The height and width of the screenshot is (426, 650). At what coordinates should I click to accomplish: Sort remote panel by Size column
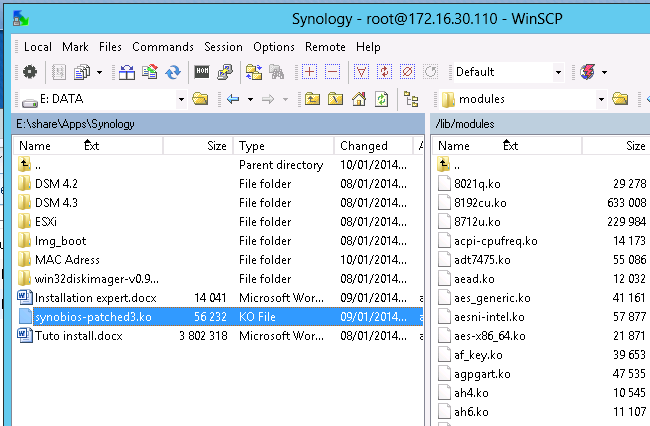point(616,146)
